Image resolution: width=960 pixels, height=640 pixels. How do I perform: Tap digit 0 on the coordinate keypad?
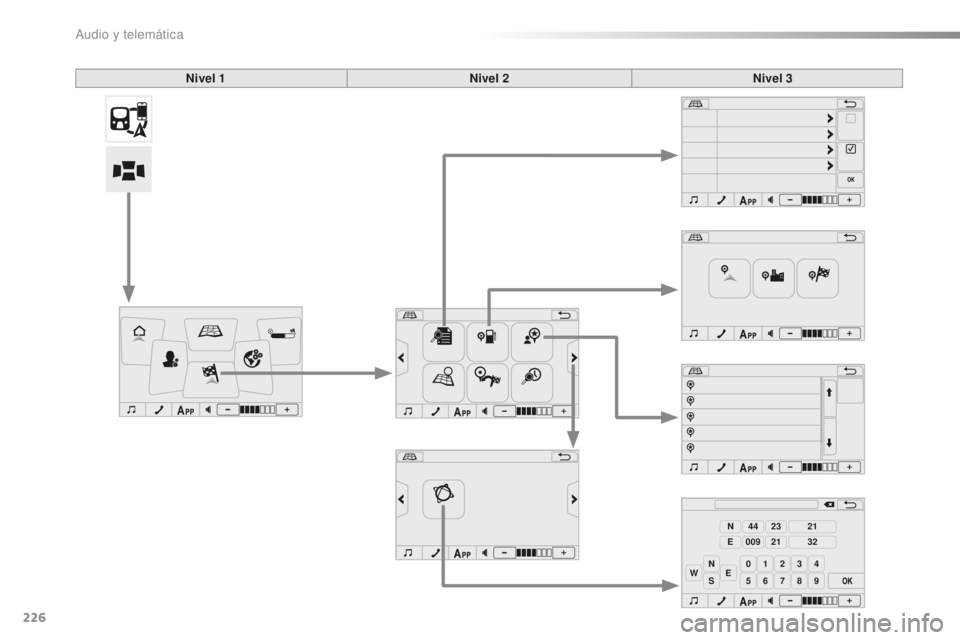coord(748,563)
